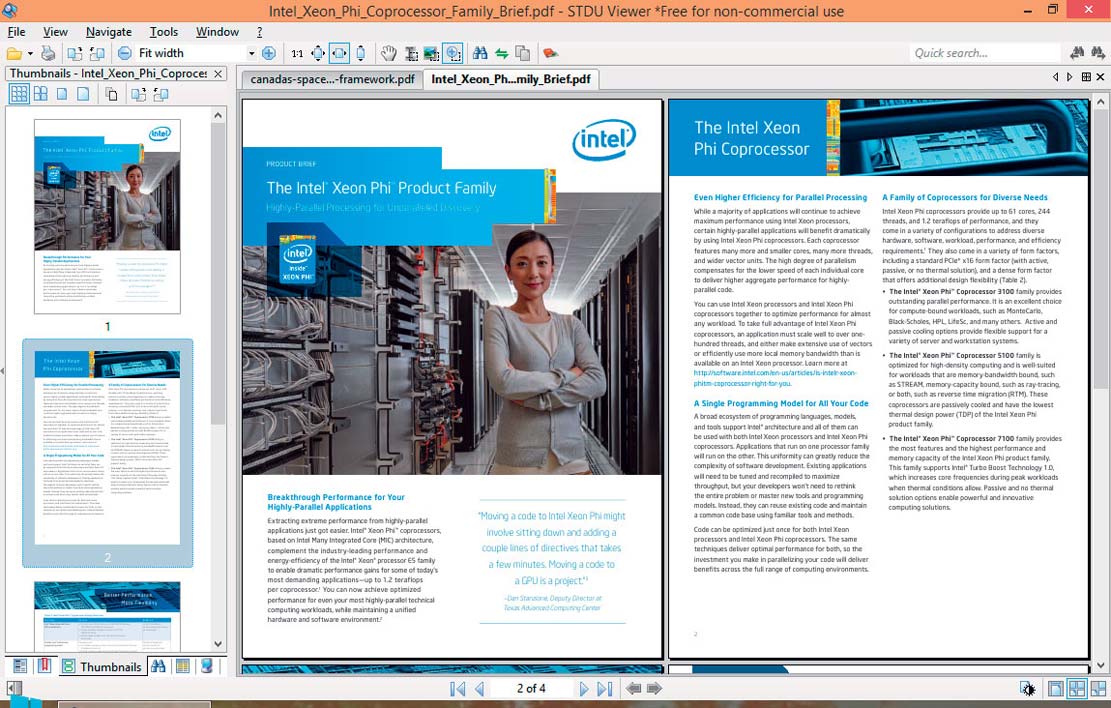Zoom in with the plus circle
Screen dimensions: 1111x708
(269, 53)
